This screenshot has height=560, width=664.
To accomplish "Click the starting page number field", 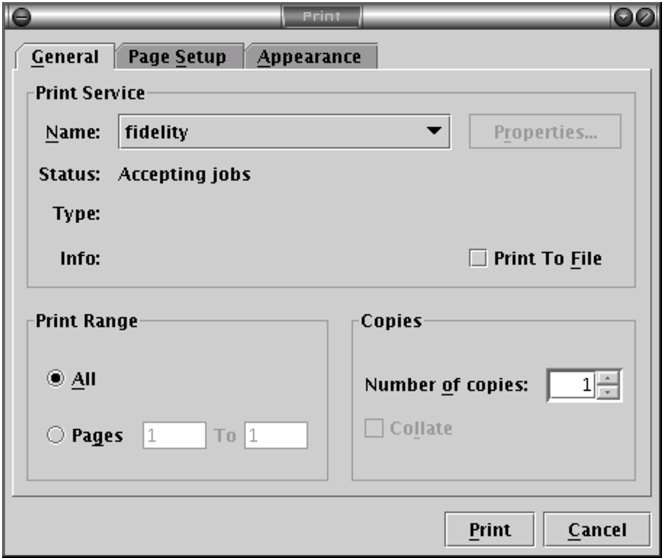I will tap(174, 435).
